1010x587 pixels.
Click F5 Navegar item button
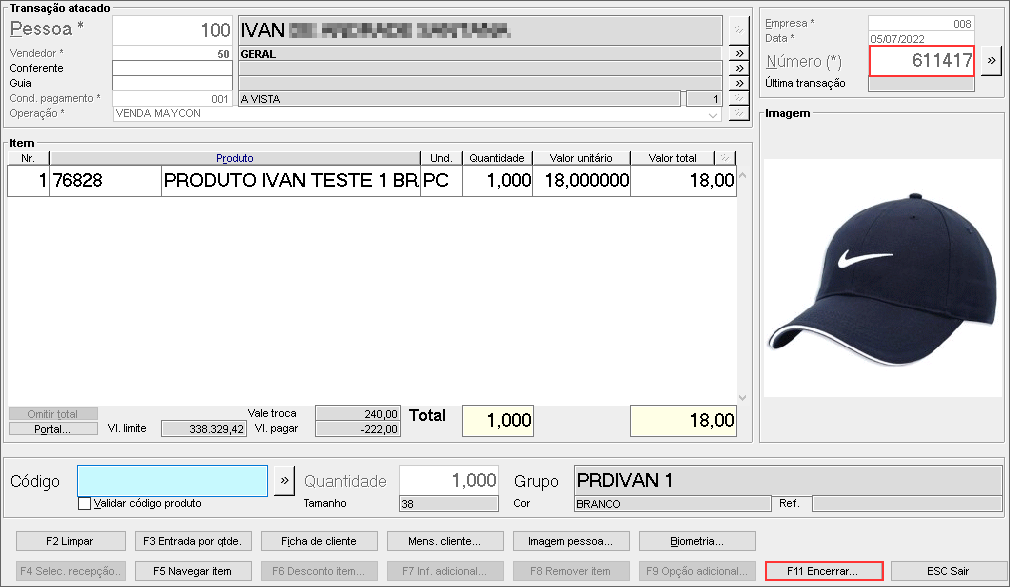tap(193, 571)
